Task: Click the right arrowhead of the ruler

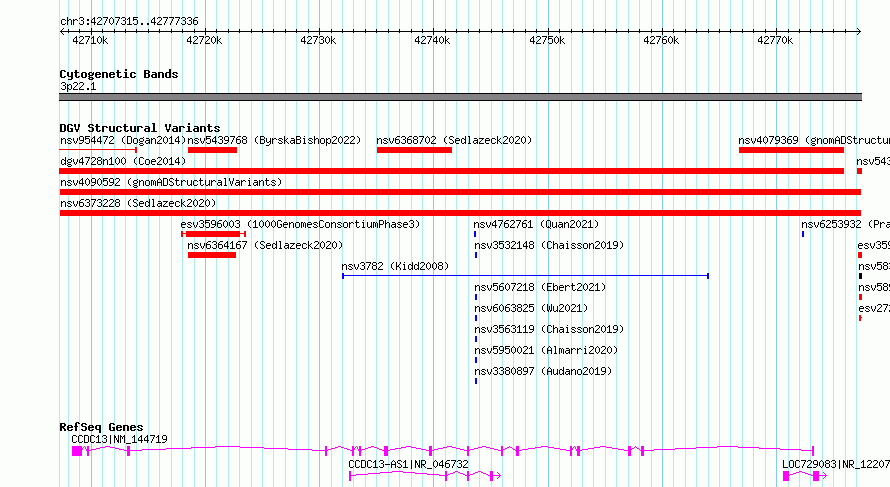Action: [859, 32]
